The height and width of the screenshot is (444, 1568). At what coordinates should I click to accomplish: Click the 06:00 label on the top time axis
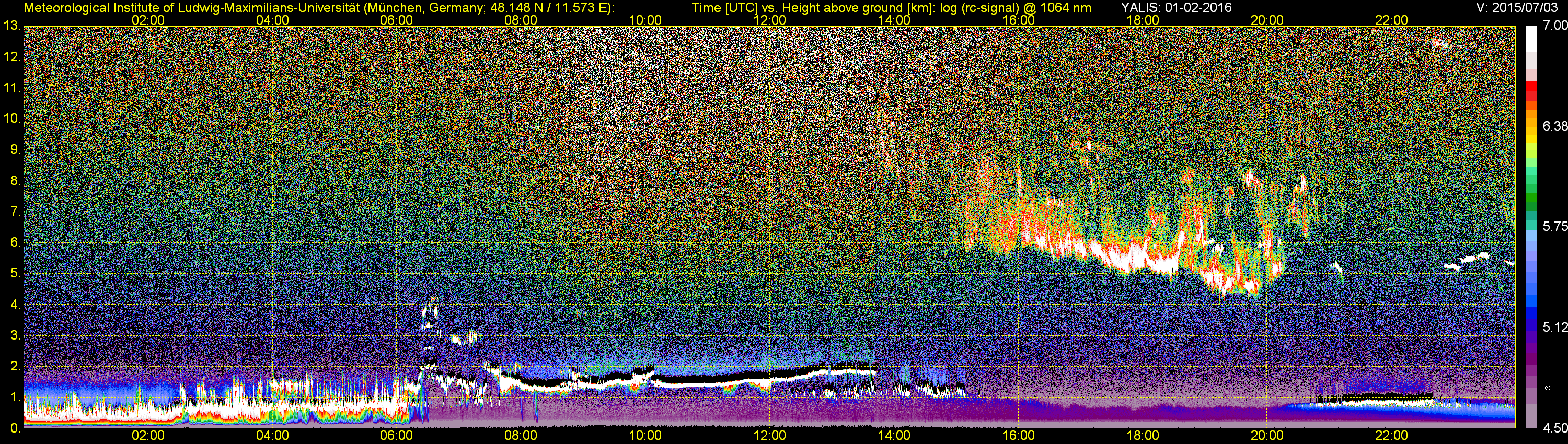coord(396,20)
